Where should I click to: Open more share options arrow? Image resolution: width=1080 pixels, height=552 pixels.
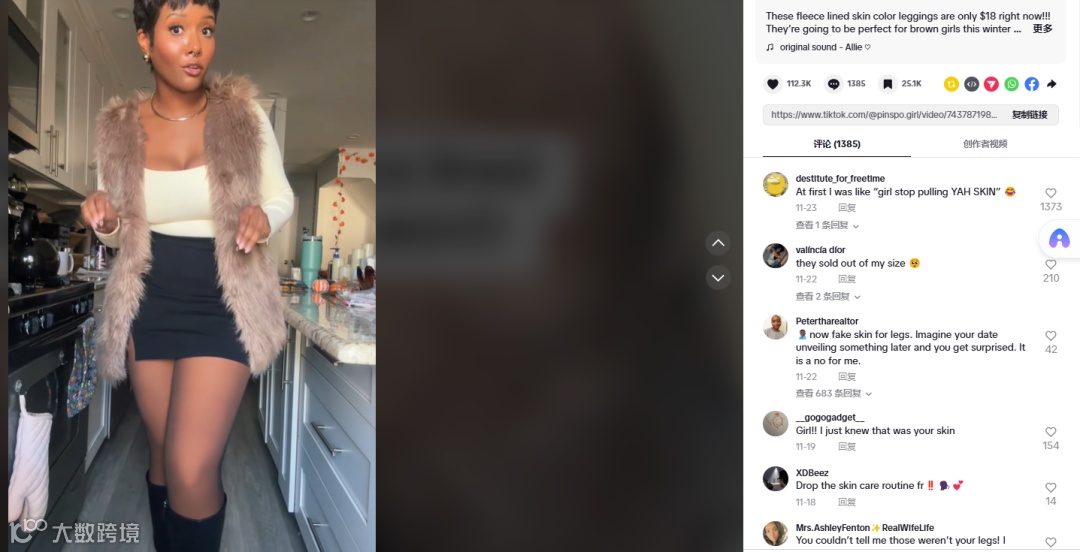click(1052, 84)
